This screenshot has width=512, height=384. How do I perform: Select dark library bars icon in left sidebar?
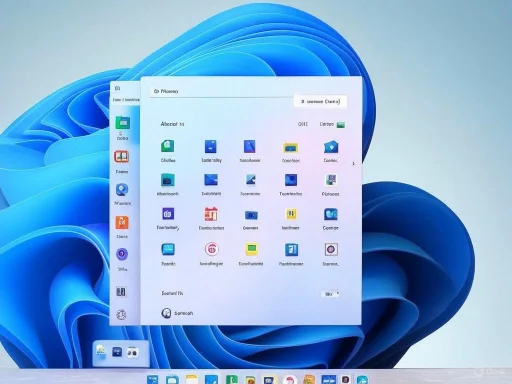121,292
